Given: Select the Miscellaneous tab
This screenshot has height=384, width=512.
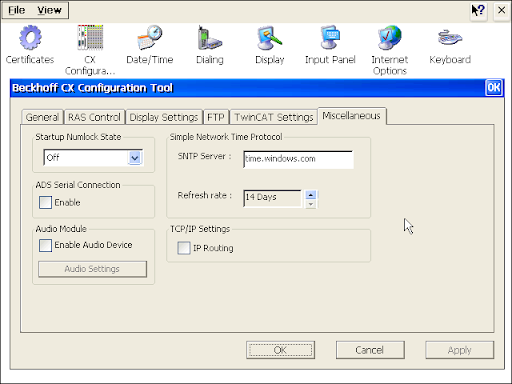Looking at the screenshot, I should tap(352, 116).
